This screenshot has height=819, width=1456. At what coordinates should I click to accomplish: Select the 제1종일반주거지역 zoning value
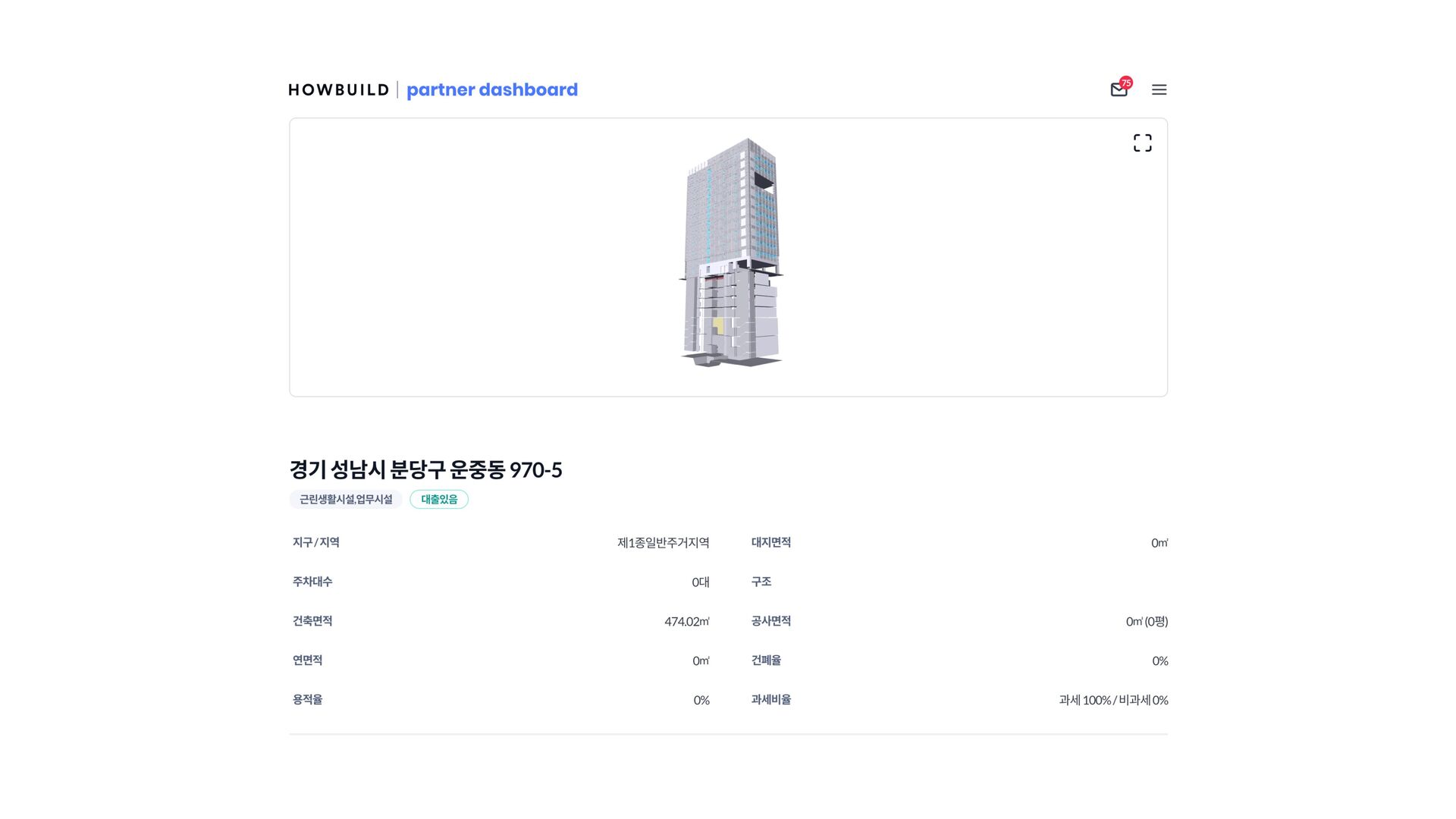(x=663, y=542)
